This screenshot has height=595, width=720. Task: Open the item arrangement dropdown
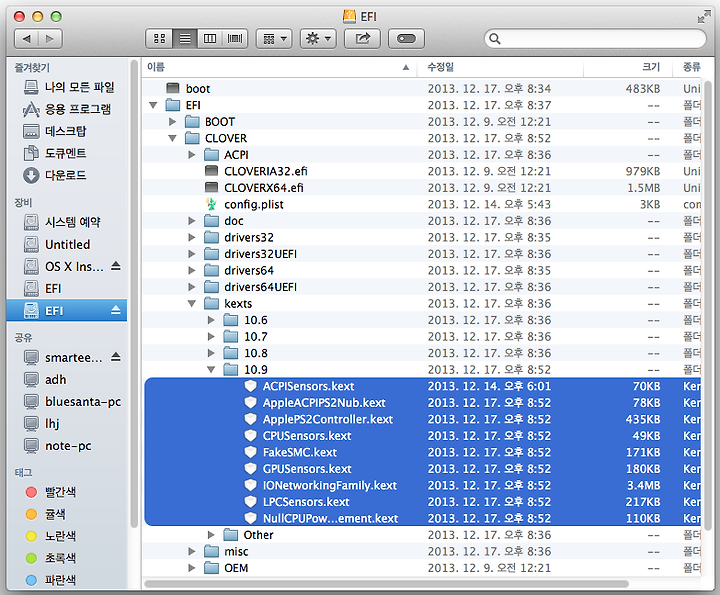(x=274, y=39)
